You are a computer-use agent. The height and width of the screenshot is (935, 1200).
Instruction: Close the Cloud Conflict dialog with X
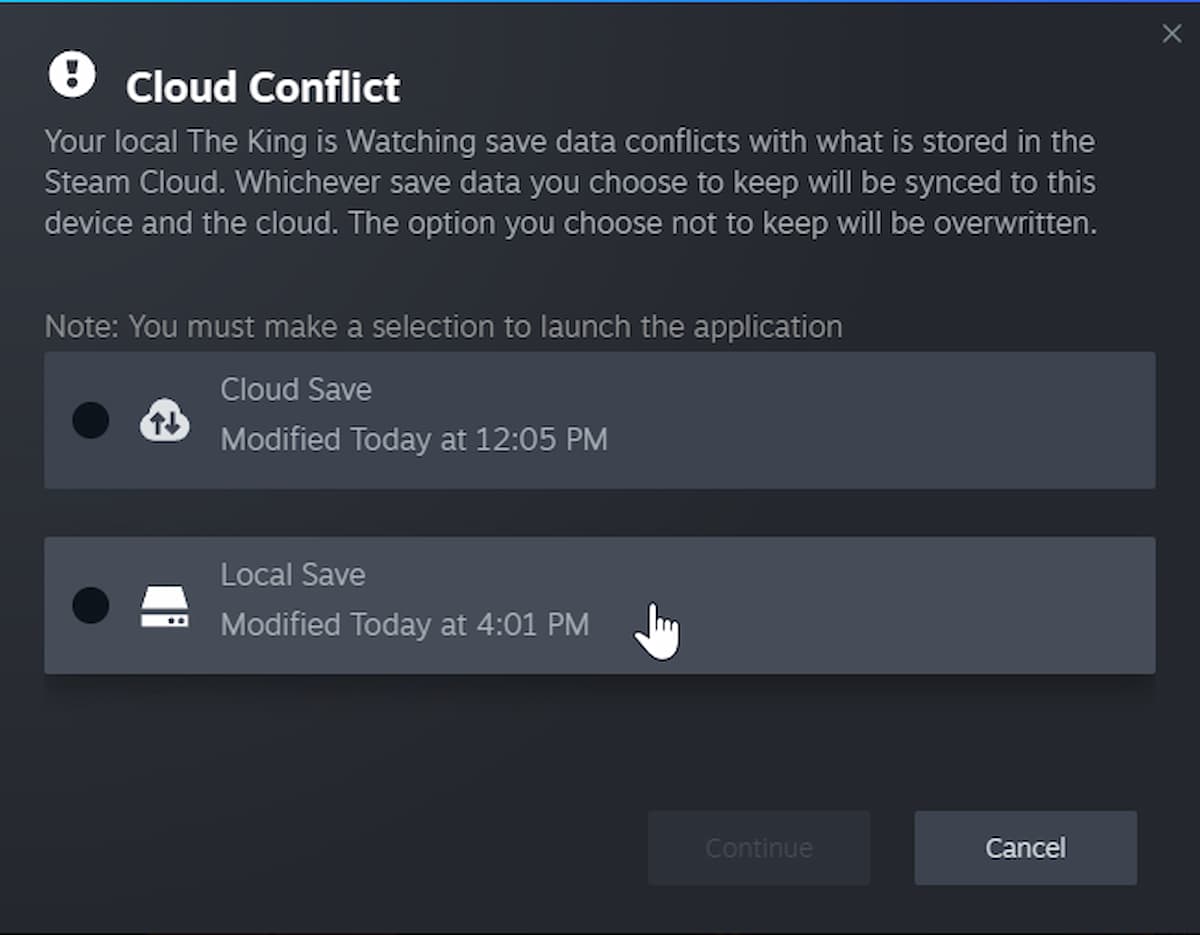tap(1171, 34)
